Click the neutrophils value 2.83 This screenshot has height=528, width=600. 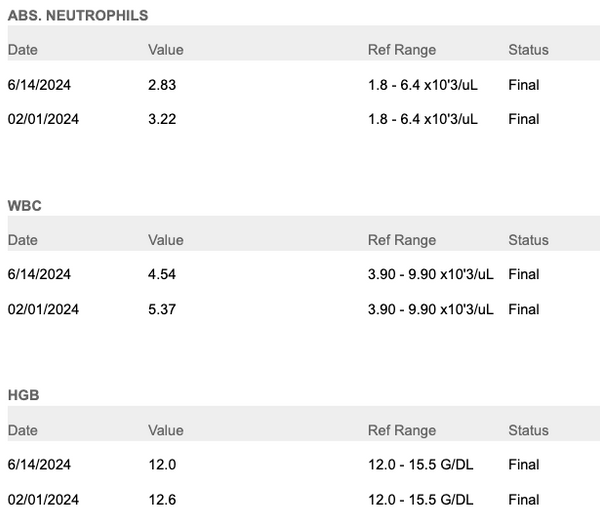point(162,85)
